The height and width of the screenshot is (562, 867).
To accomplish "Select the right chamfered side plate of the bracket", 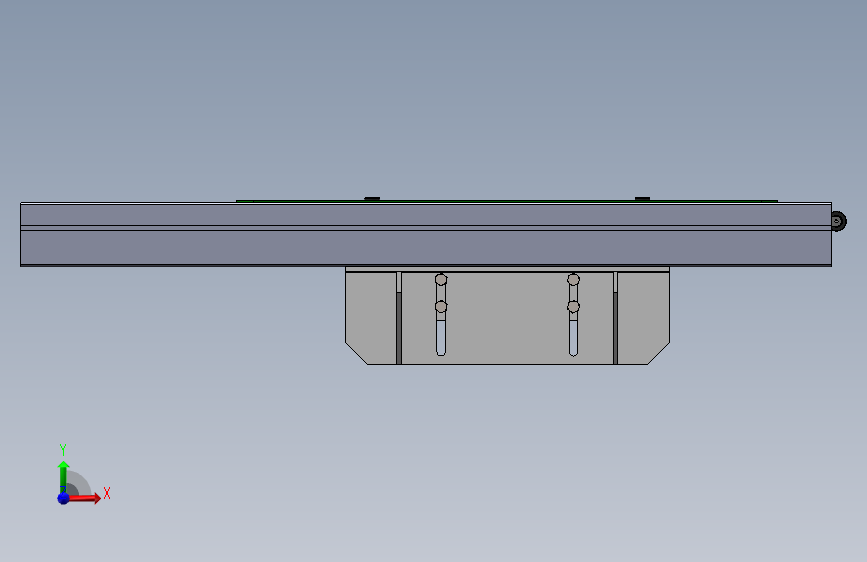I will click(644, 318).
